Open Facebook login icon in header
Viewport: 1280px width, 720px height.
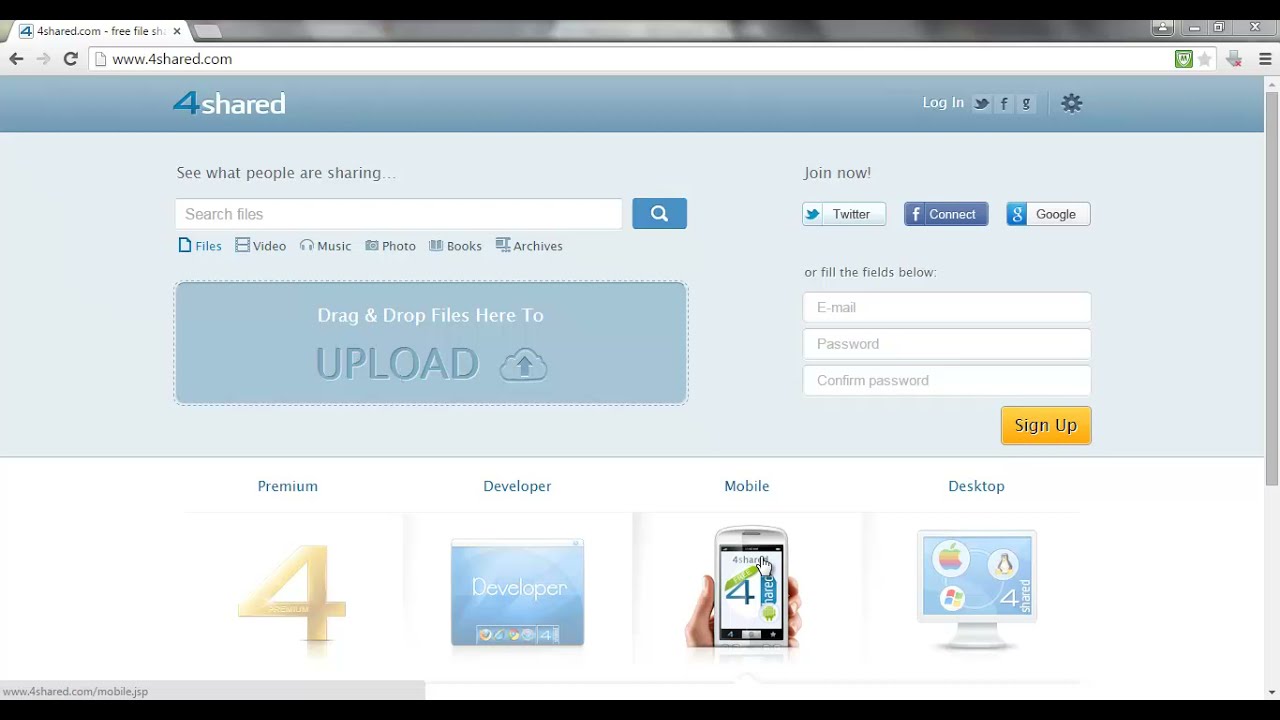pyautogui.click(x=1004, y=103)
